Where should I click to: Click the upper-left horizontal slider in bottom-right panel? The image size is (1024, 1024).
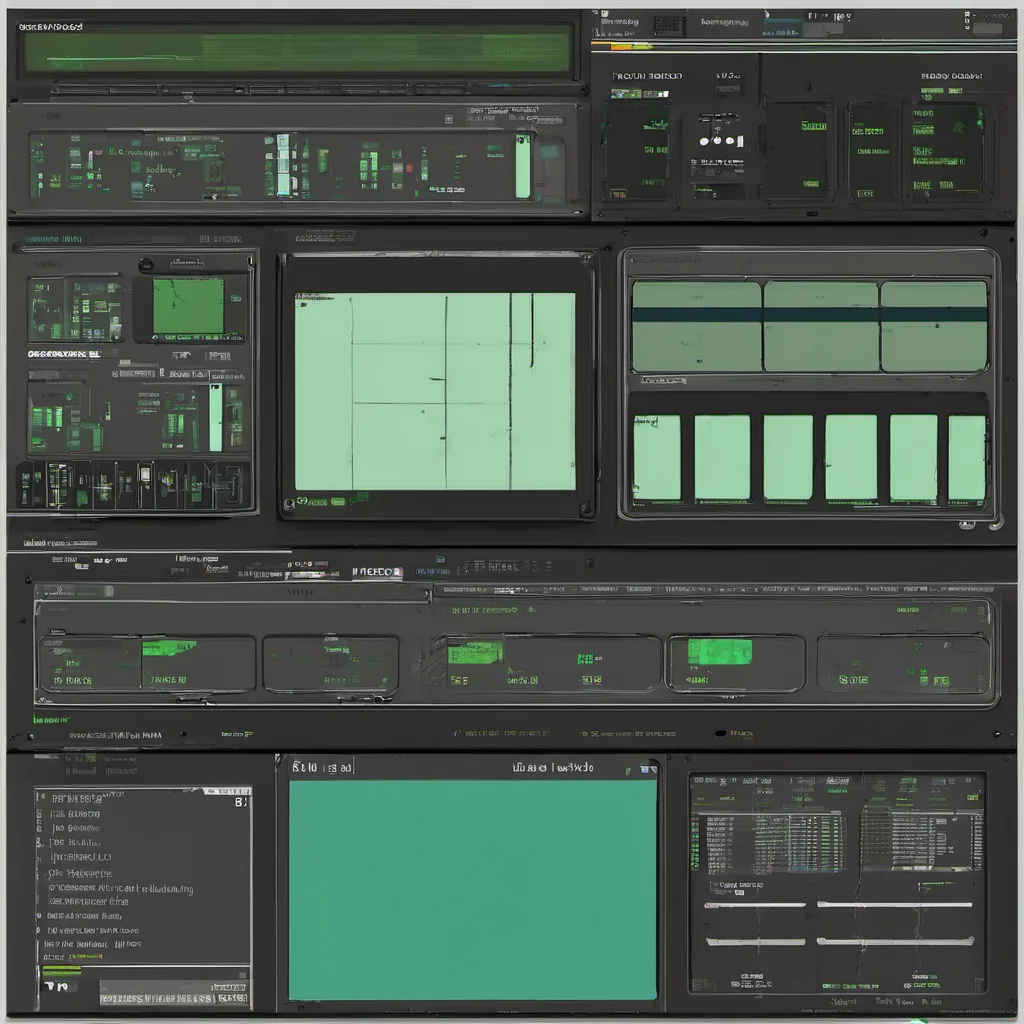point(755,905)
